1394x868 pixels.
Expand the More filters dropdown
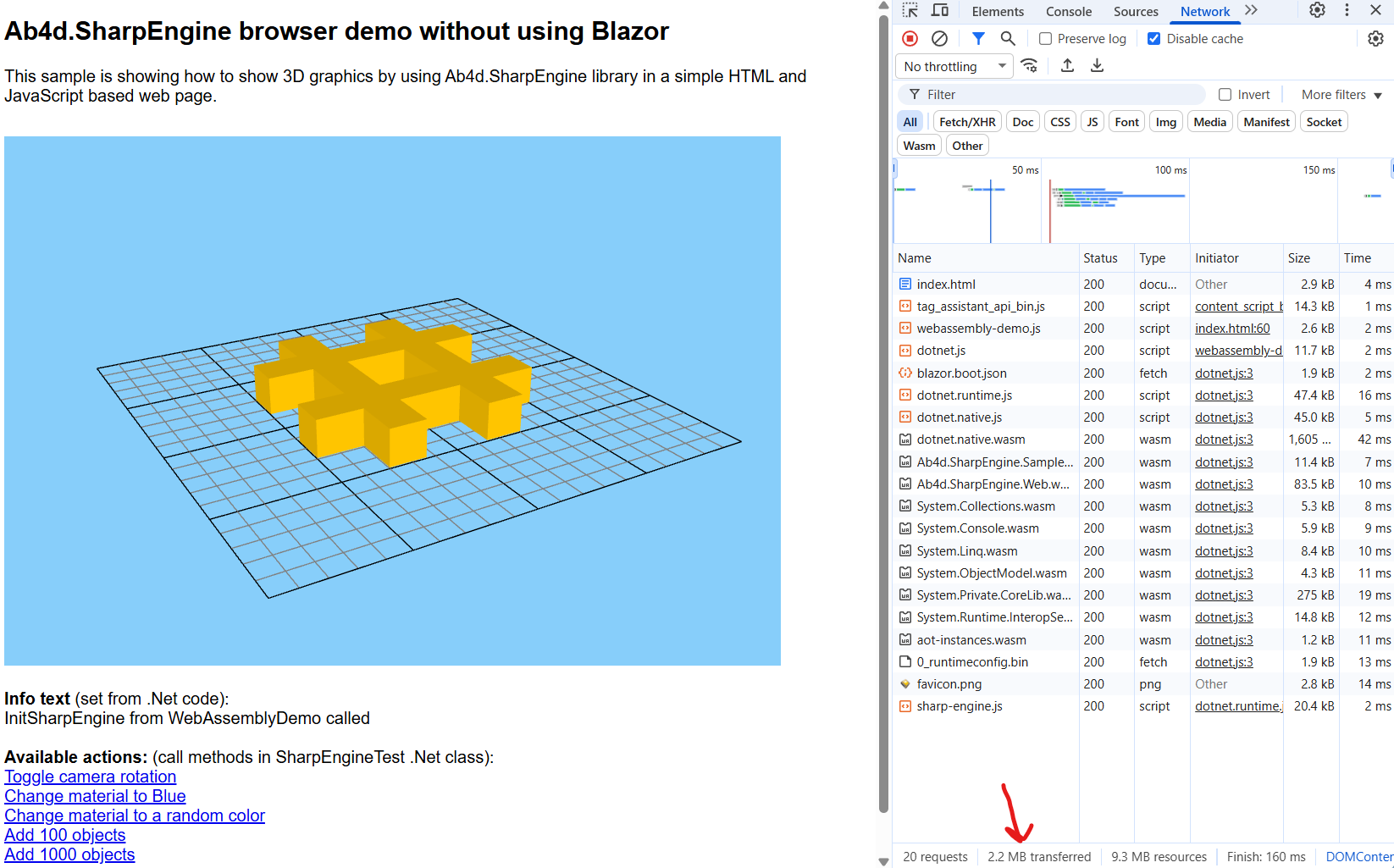(x=1341, y=95)
